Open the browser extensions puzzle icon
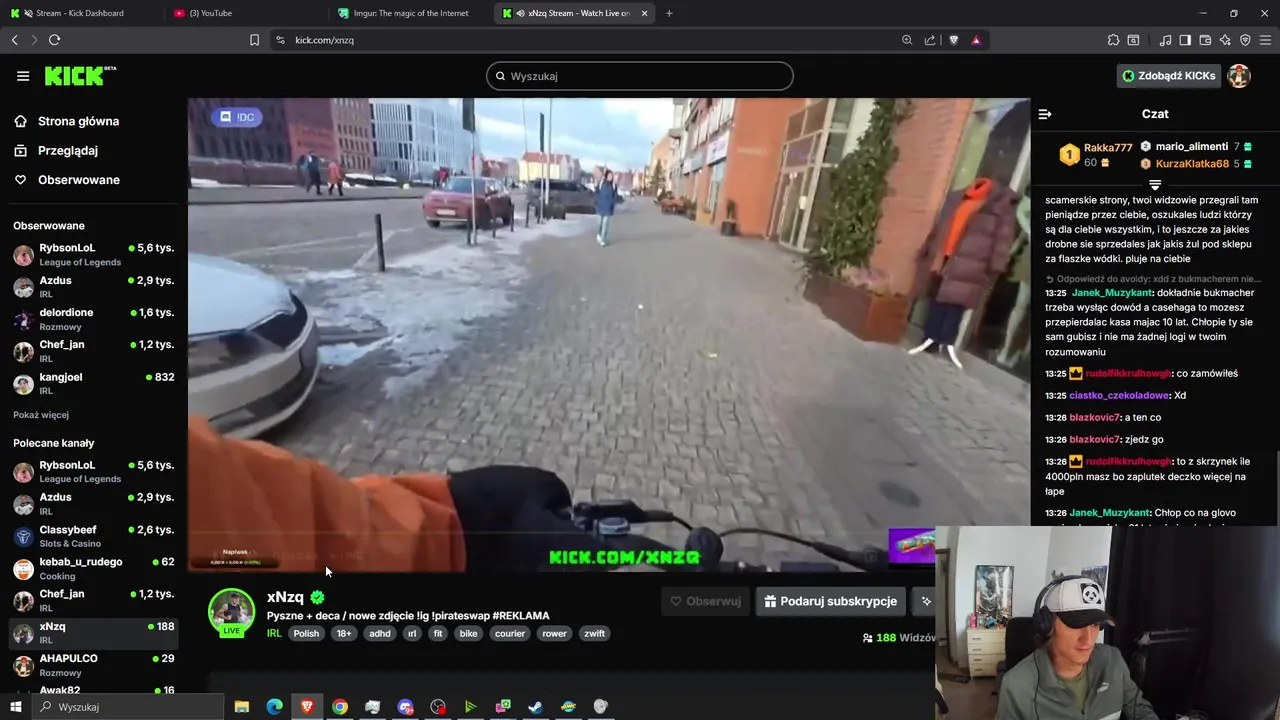The image size is (1280, 720). tap(1113, 40)
